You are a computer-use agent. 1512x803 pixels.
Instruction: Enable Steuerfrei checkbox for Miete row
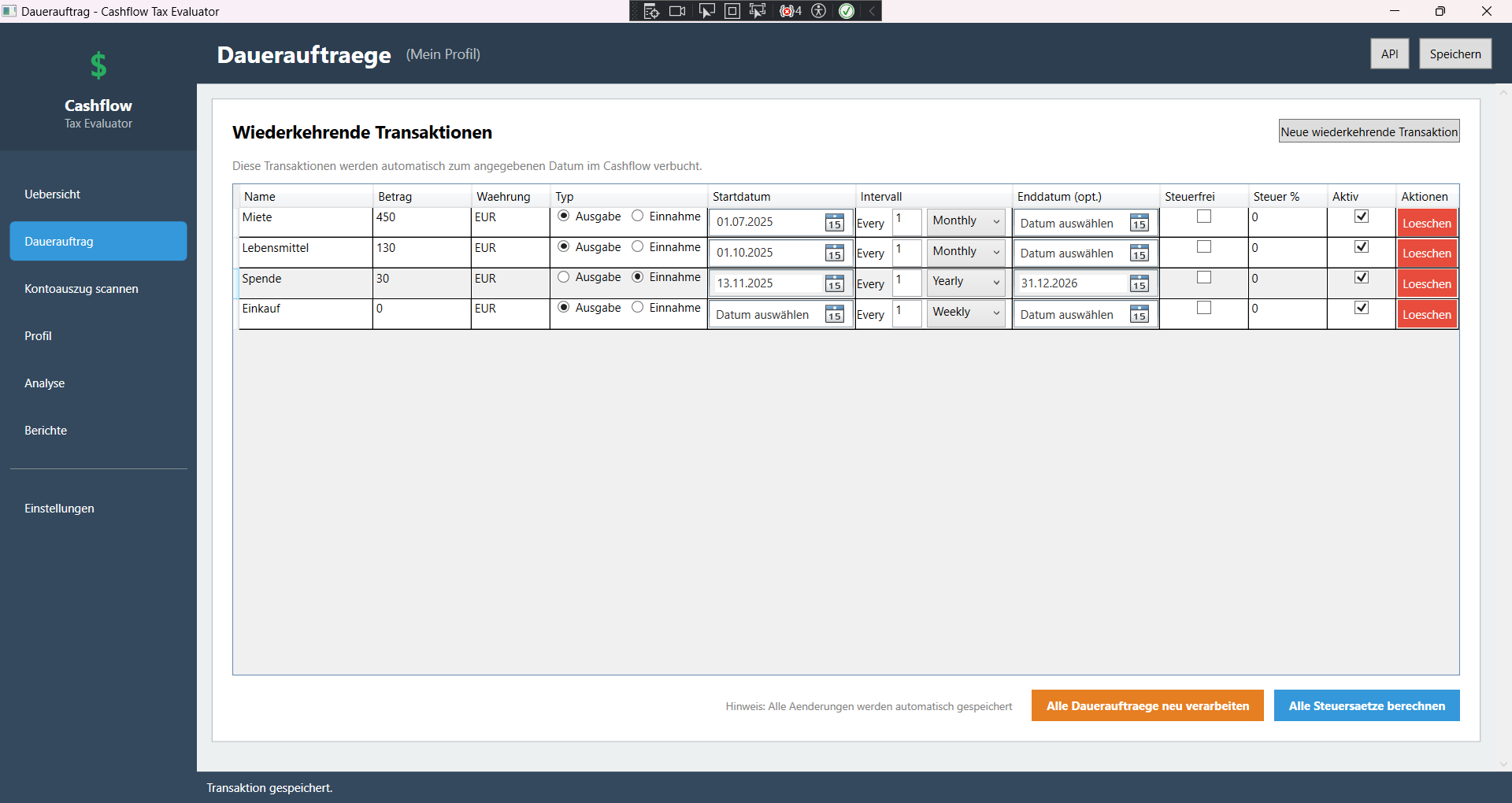[1203, 216]
